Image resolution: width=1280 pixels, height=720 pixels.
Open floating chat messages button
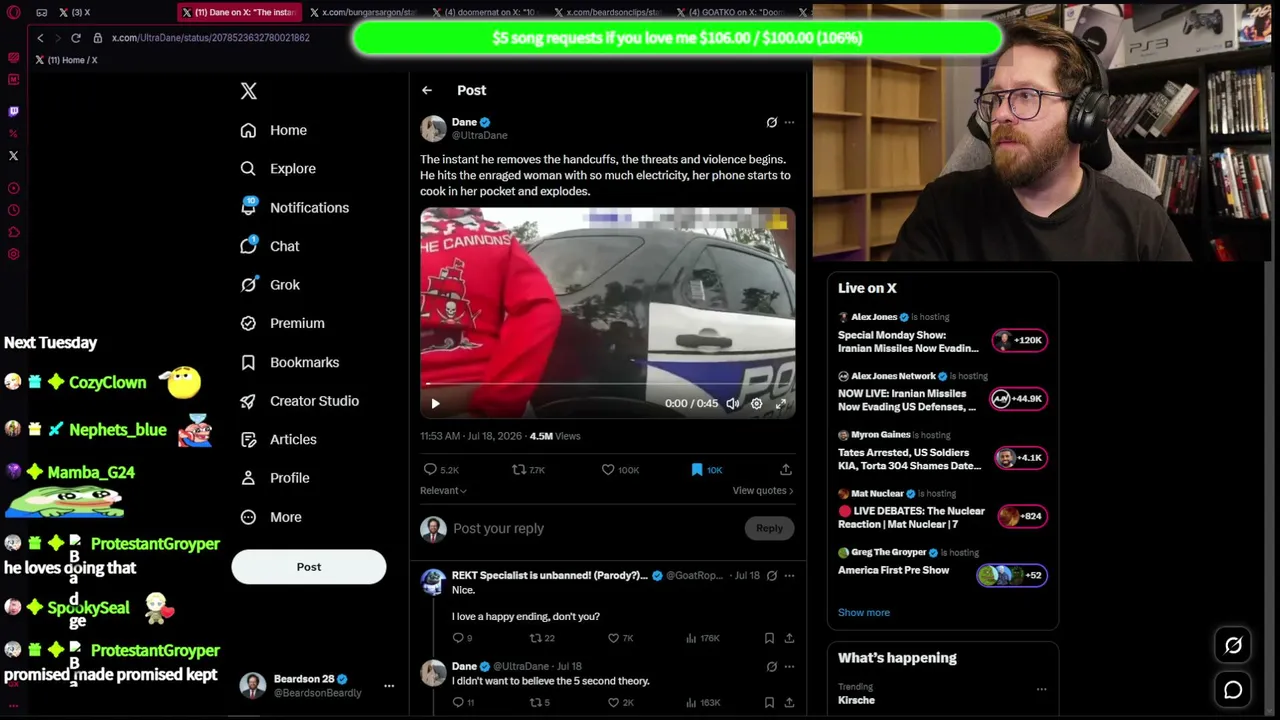coord(1233,690)
